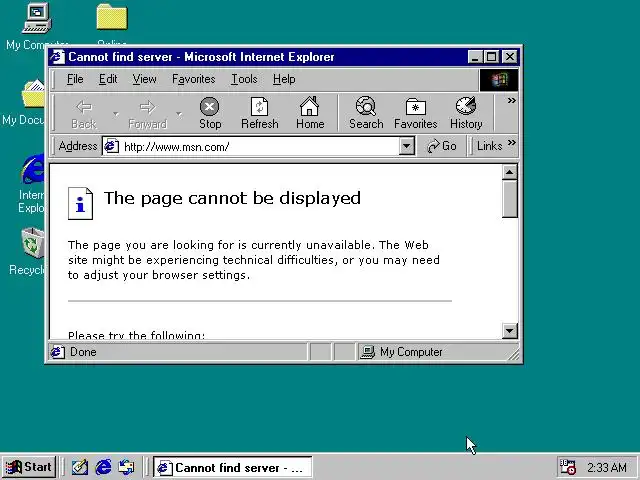Close the Internet Explorer window
This screenshot has height=480, width=640.
point(510,57)
